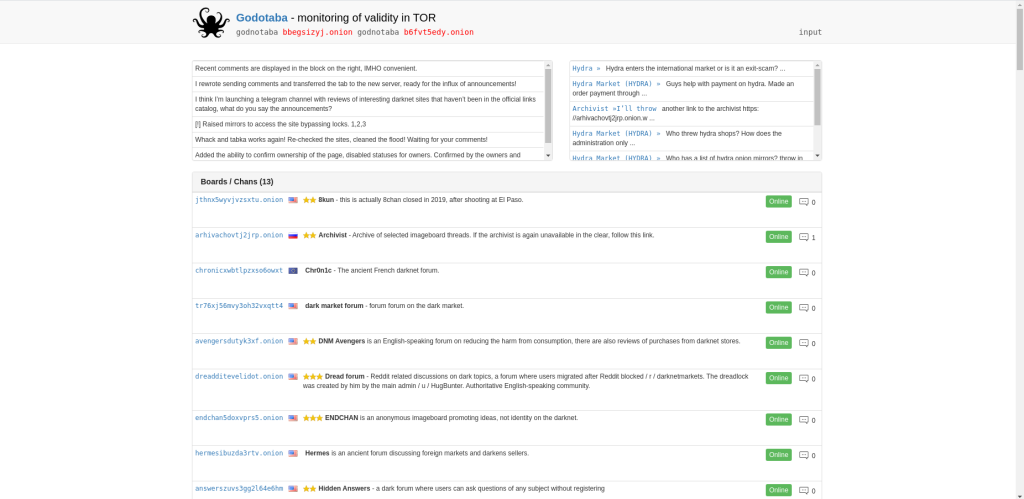1024x499 pixels.
Task: Open the 'Hydra »' recent comment link
Action: pos(586,68)
